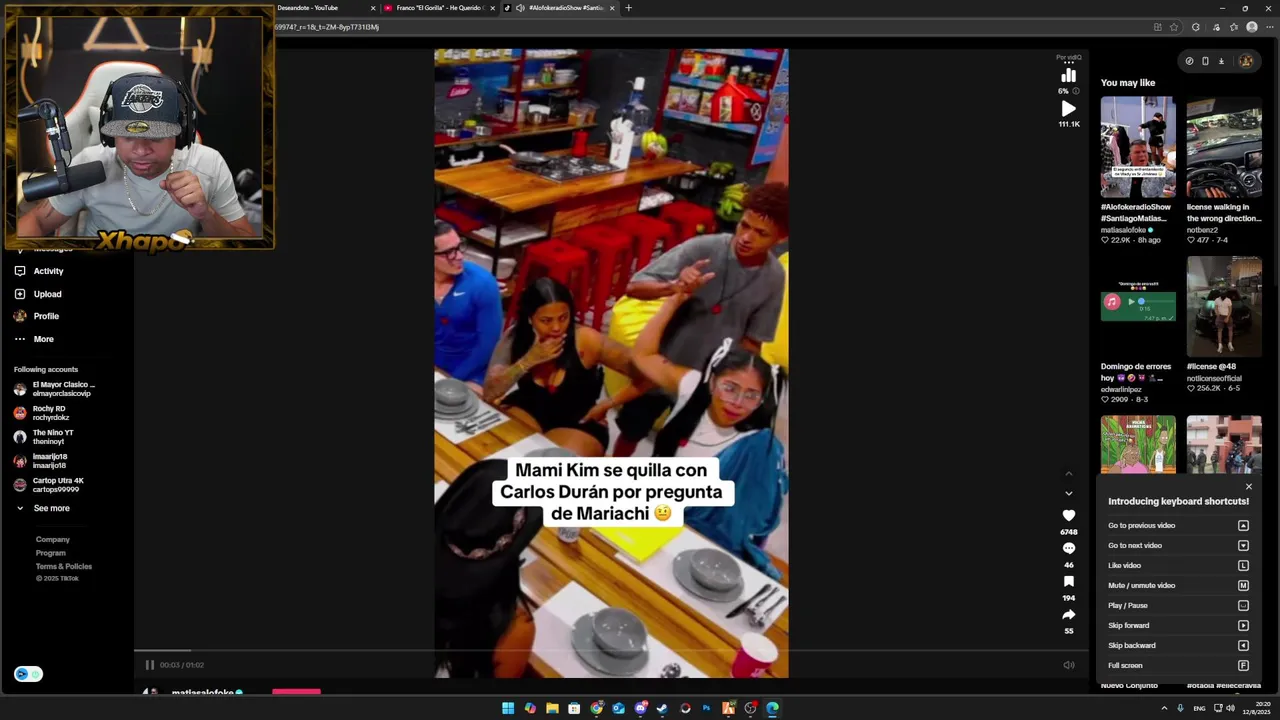Click the vidIQ play views icon
Screen dimensions: 1280x720
tap(1068, 108)
